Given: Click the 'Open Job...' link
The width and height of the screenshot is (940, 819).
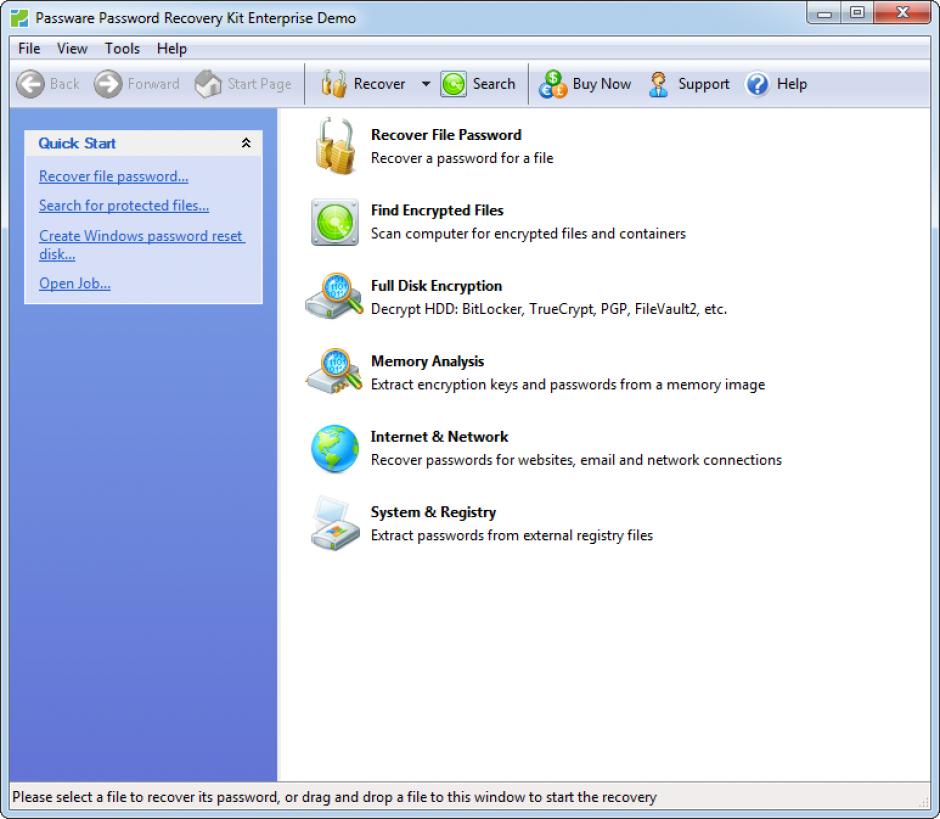Looking at the screenshot, I should (74, 284).
